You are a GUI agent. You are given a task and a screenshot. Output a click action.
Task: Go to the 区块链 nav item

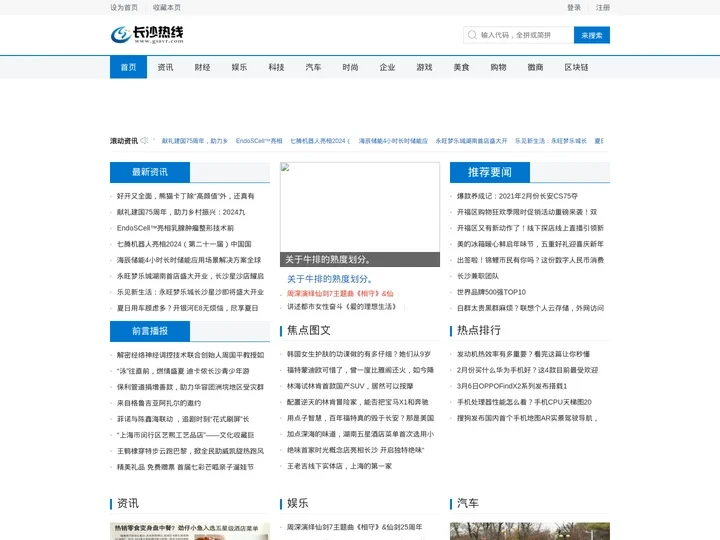coord(576,67)
